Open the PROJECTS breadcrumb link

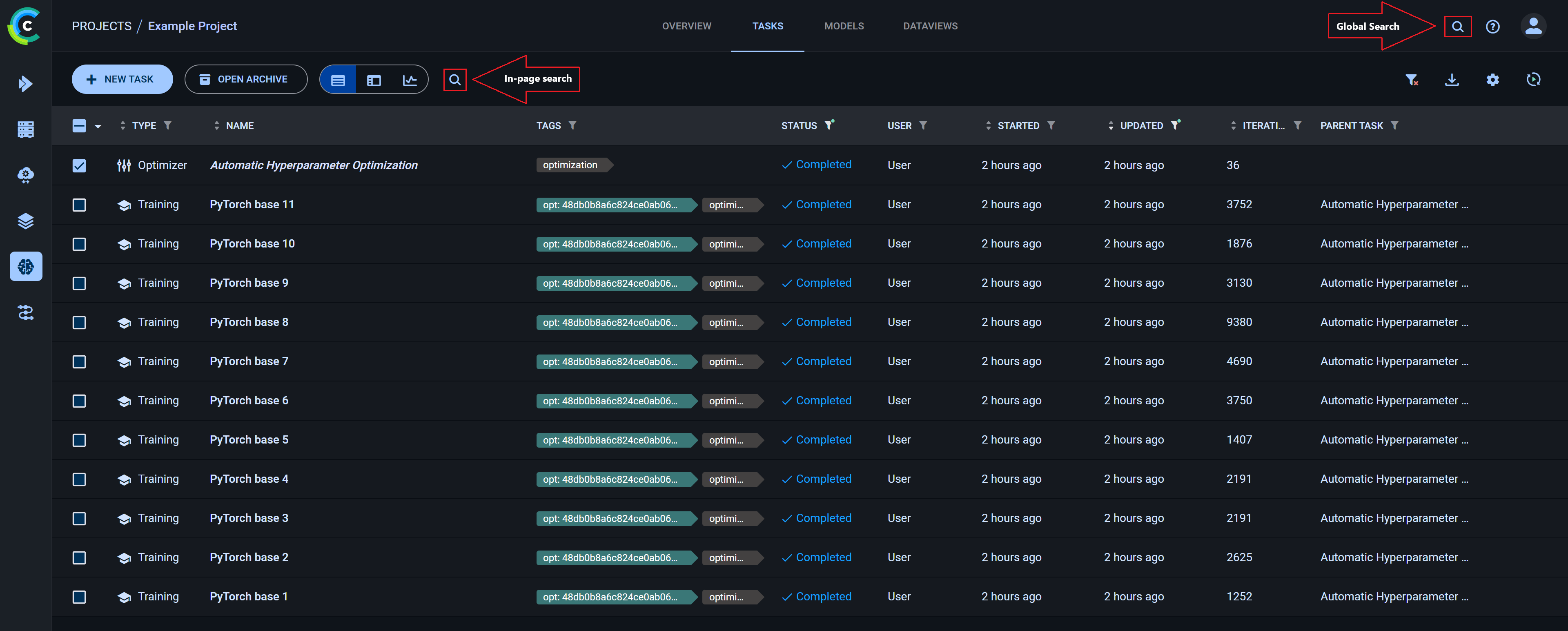(102, 26)
